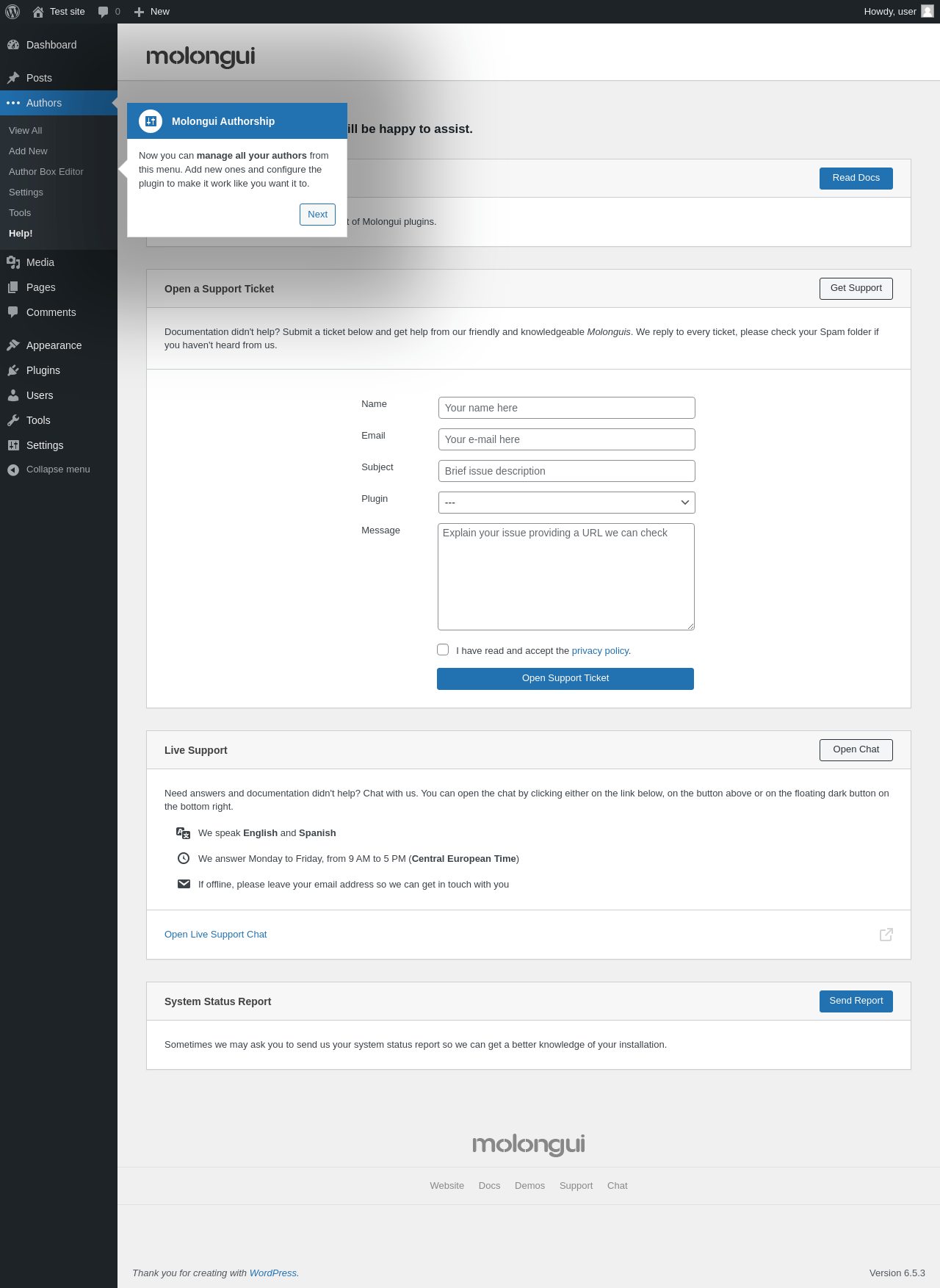The width and height of the screenshot is (940, 1288).
Task: Click the Appearance paintbrush icon
Action: pyautogui.click(x=13, y=345)
